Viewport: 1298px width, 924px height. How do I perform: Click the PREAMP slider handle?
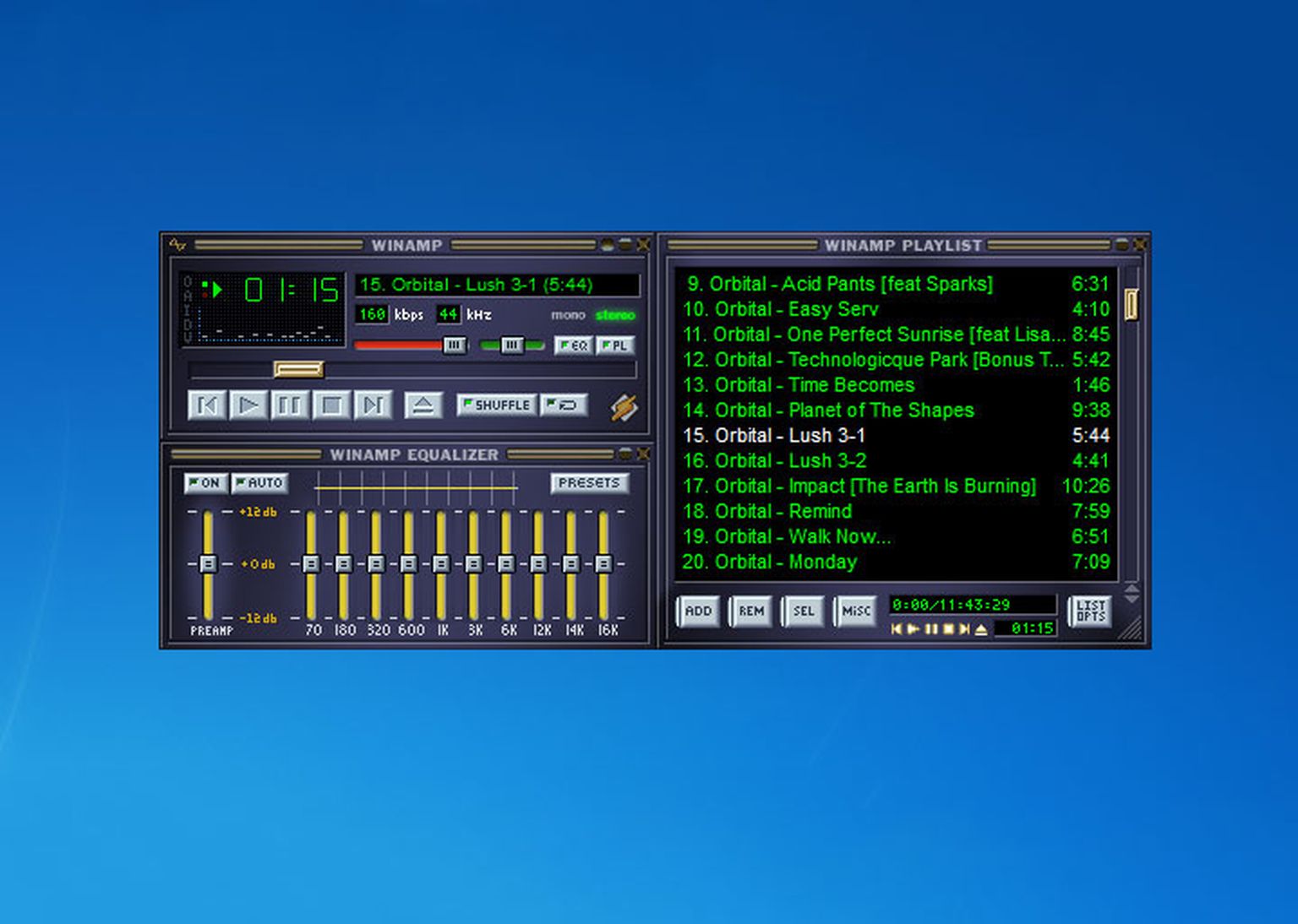click(x=208, y=563)
